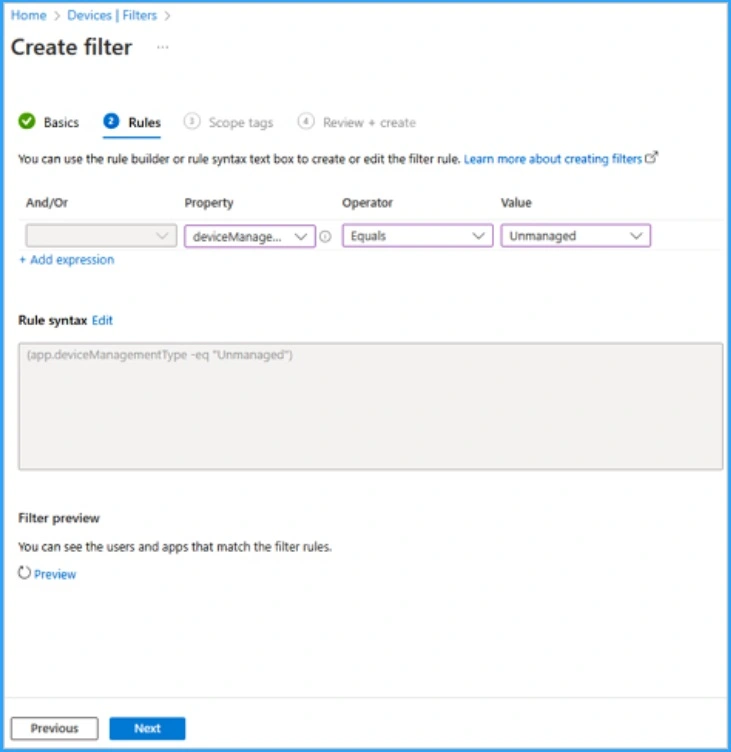Expand the Unmanaged Value dropdown

click(x=576, y=236)
